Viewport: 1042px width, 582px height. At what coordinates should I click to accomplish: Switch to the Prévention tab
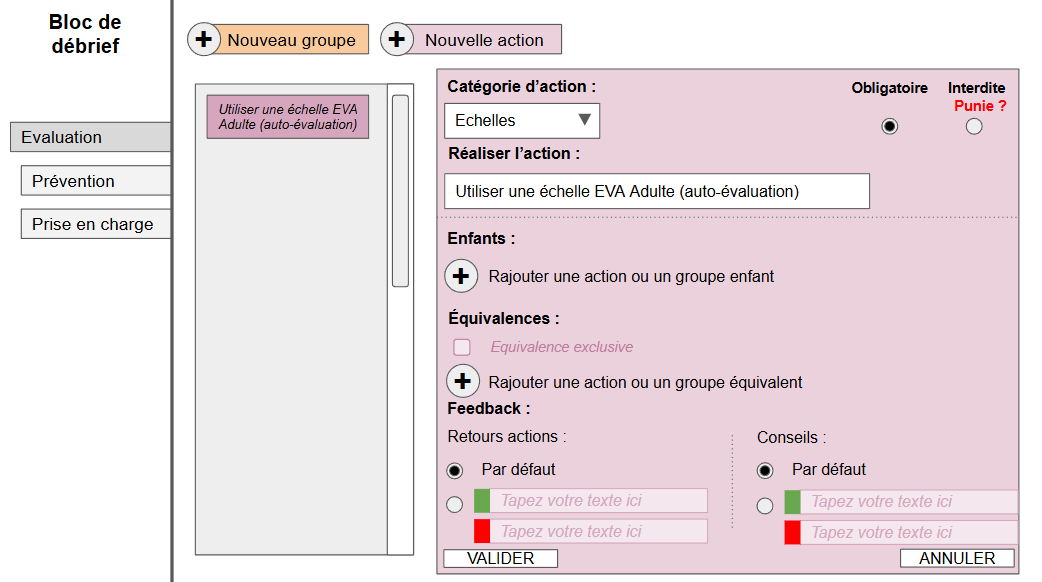pos(95,181)
